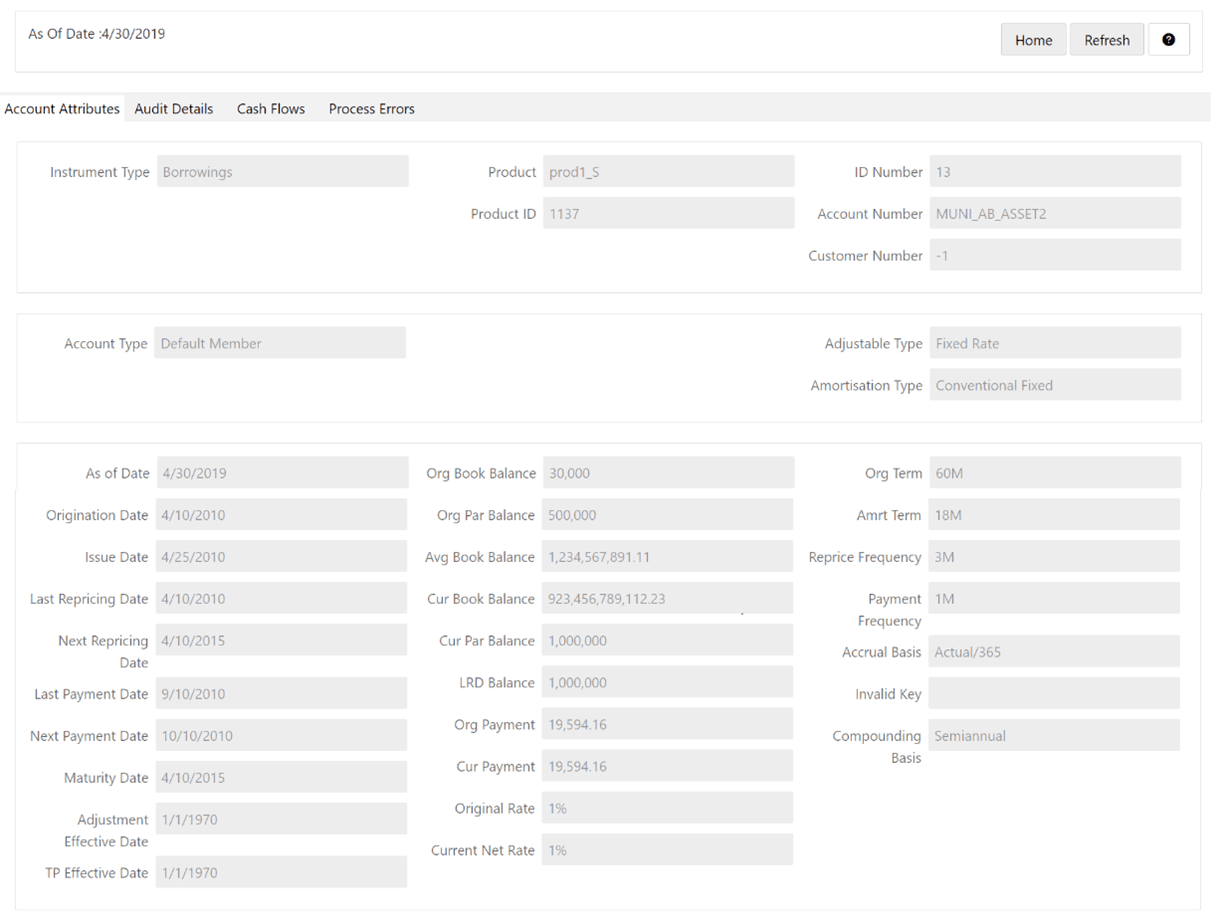This screenshot has height=919, width=1218.
Task: Click the Reprice Frequency field 3M
Action: click(1054, 557)
